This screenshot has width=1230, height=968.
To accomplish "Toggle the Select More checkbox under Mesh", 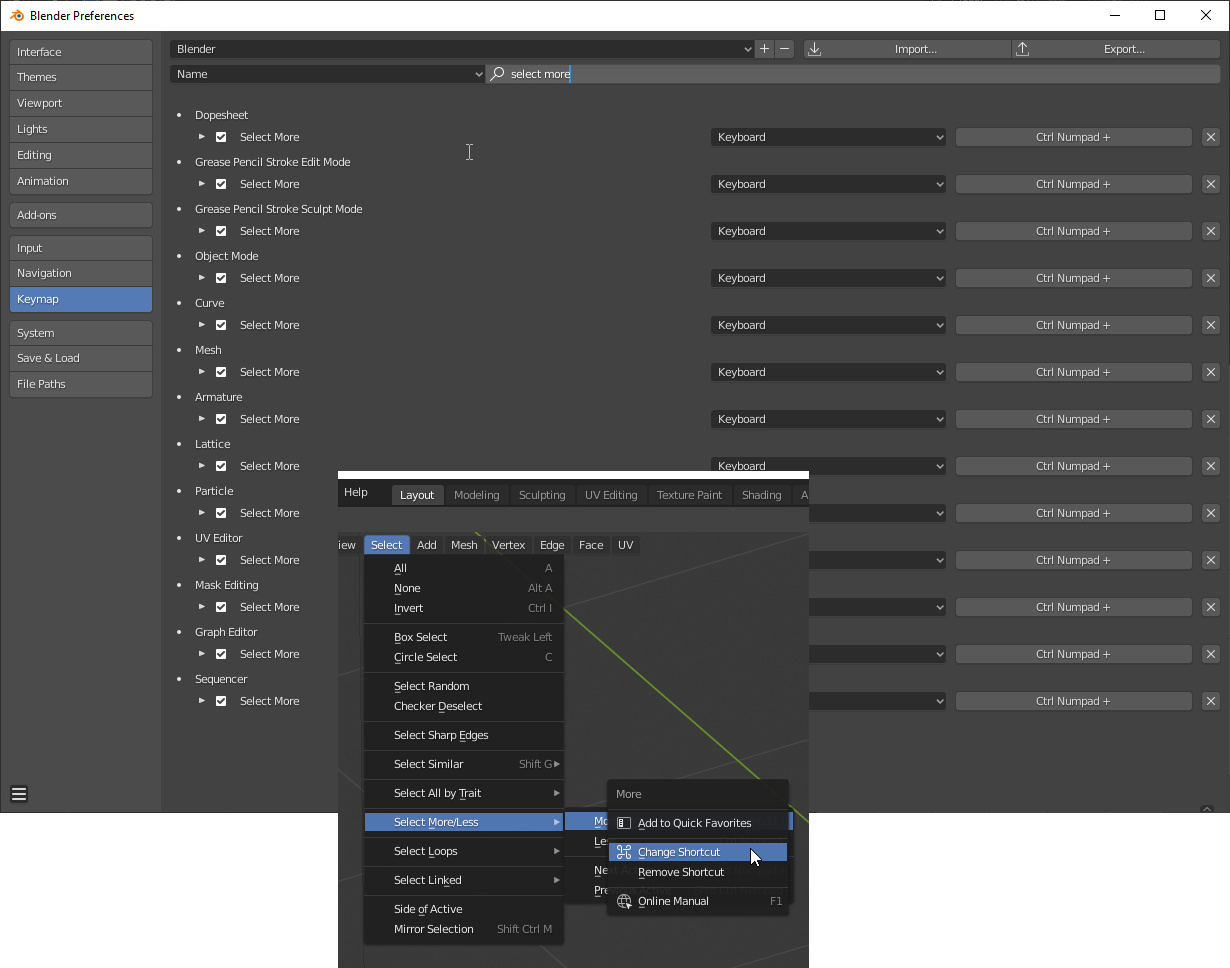I will pyautogui.click(x=221, y=371).
